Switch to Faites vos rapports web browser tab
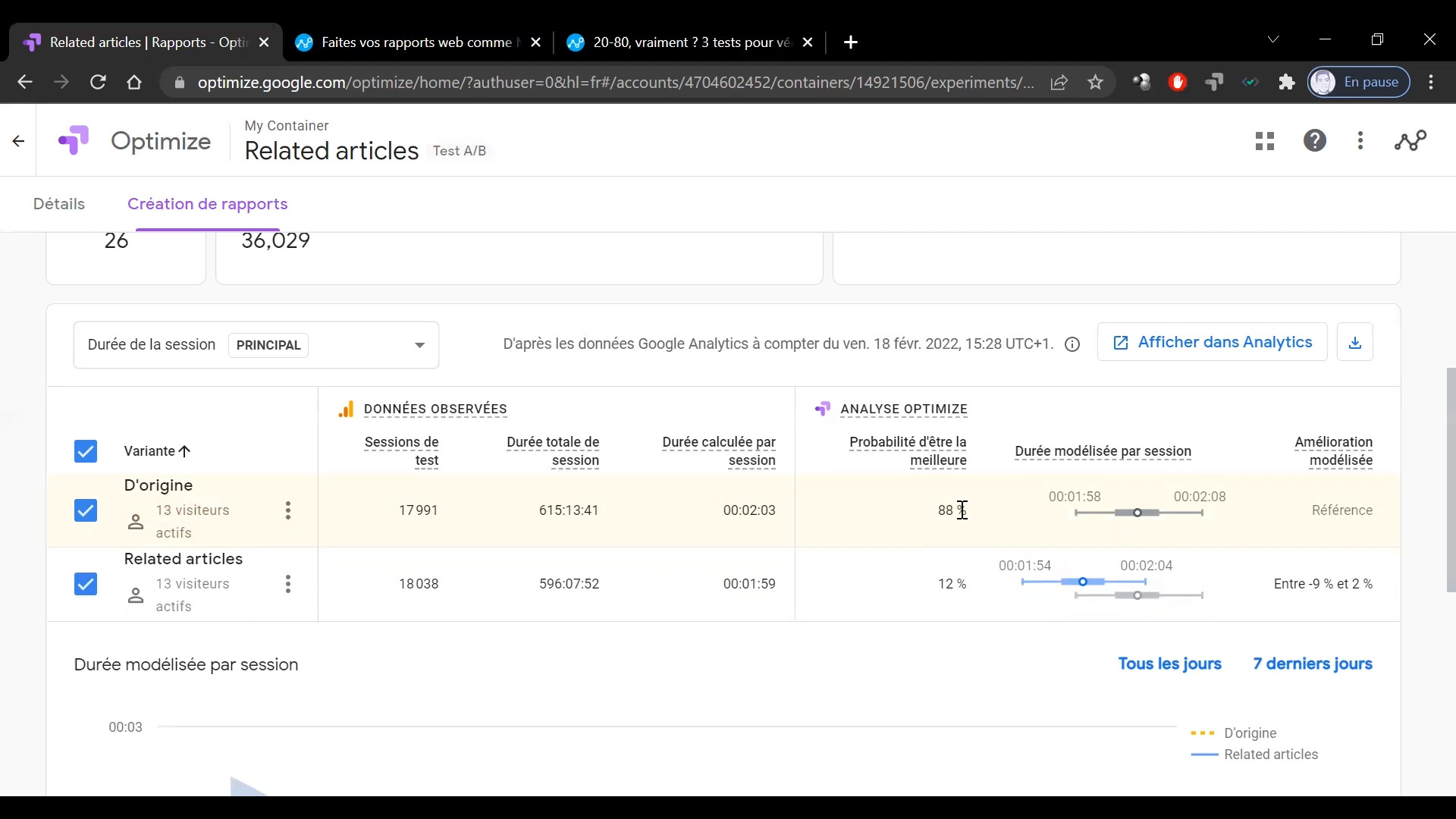1456x819 pixels. pos(417,42)
